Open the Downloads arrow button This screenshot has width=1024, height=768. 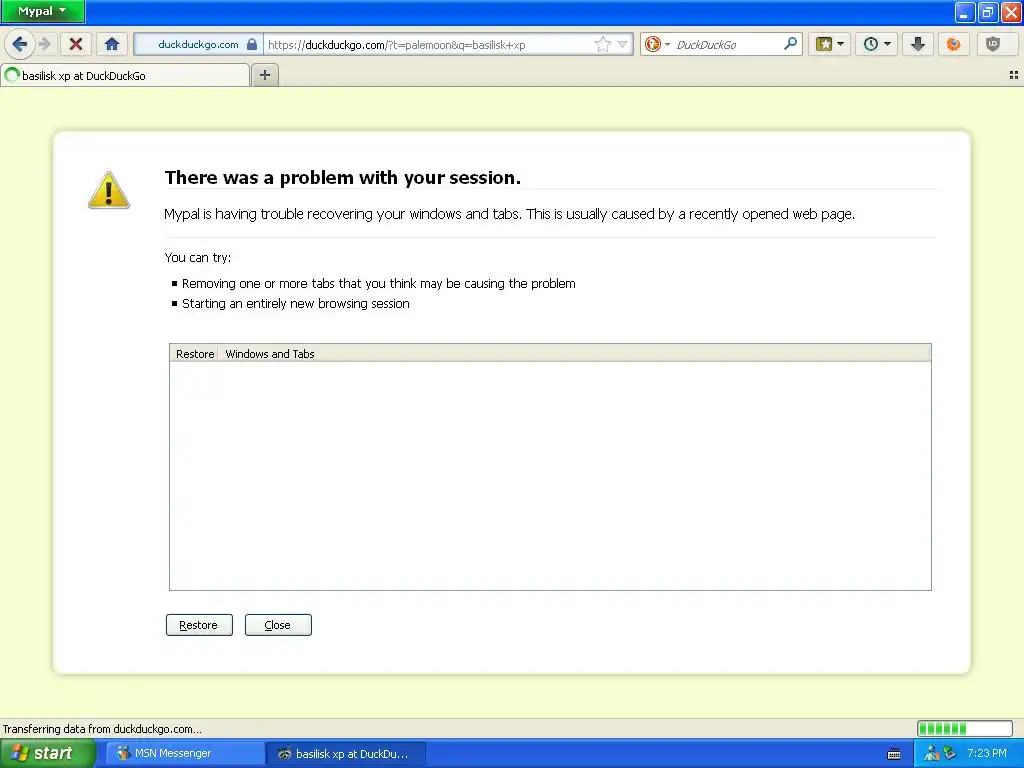coord(918,44)
